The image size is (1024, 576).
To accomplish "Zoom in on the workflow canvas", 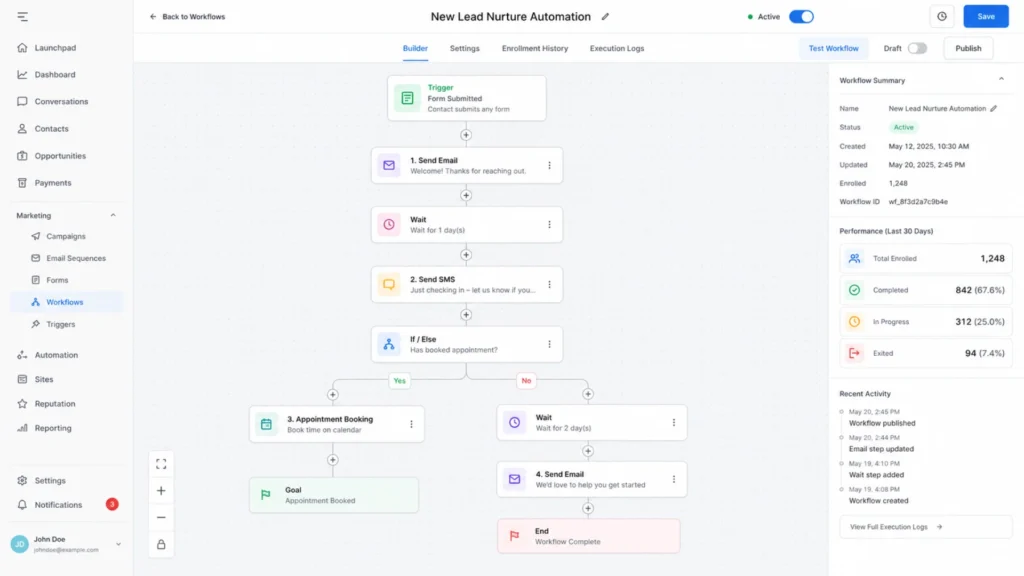I will coord(161,490).
